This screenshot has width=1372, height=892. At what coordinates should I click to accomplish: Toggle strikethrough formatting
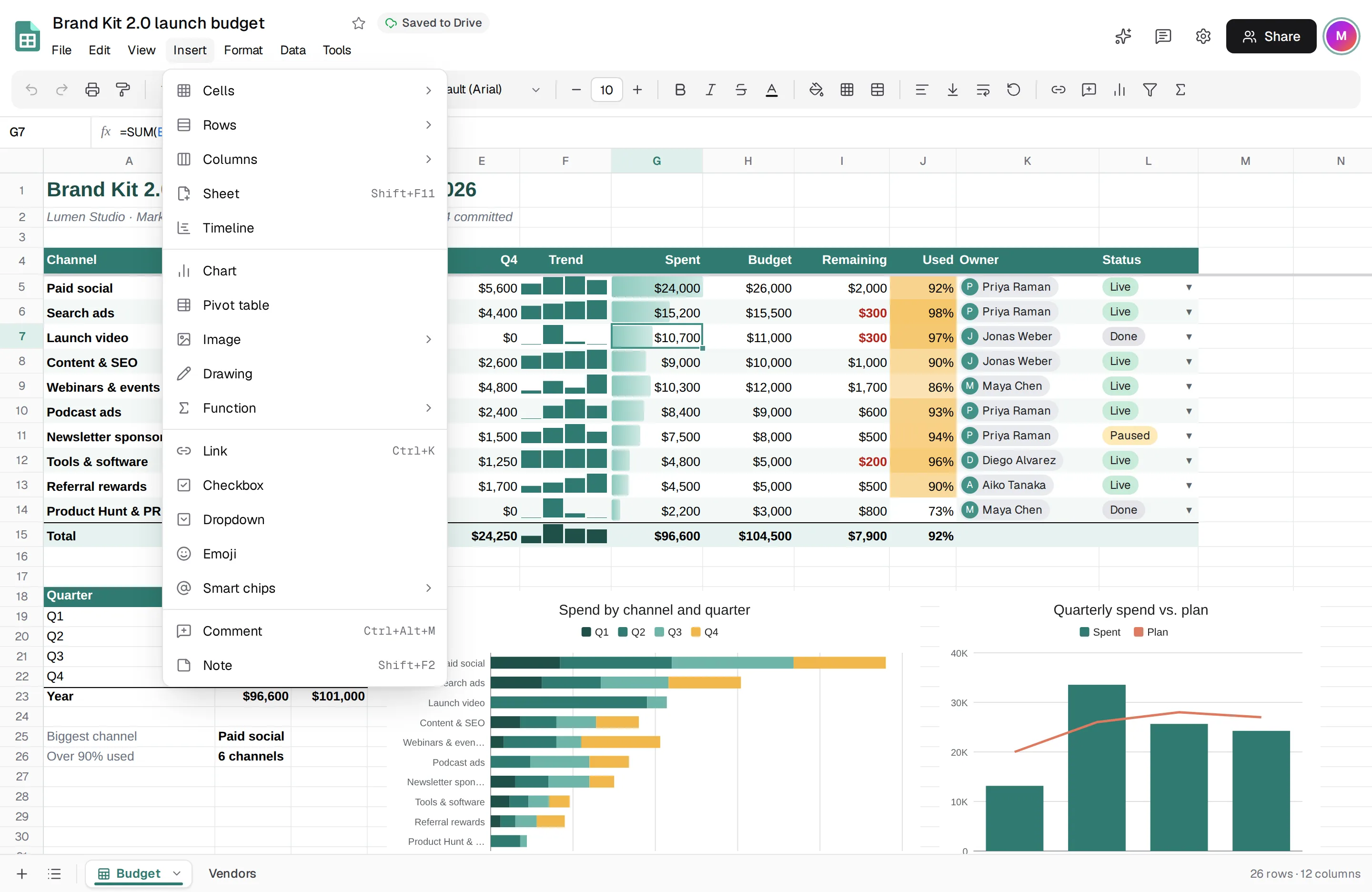[x=741, y=90]
